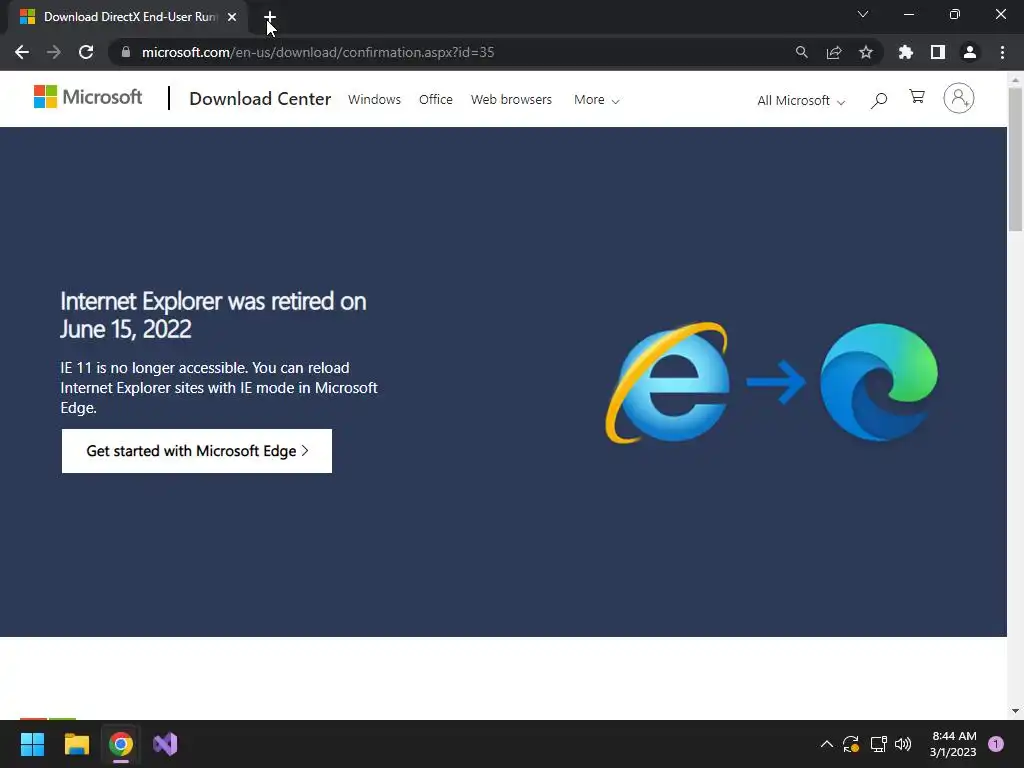Screen dimensions: 1024x768
Task: View site information lock icon
Action: (x=126, y=52)
